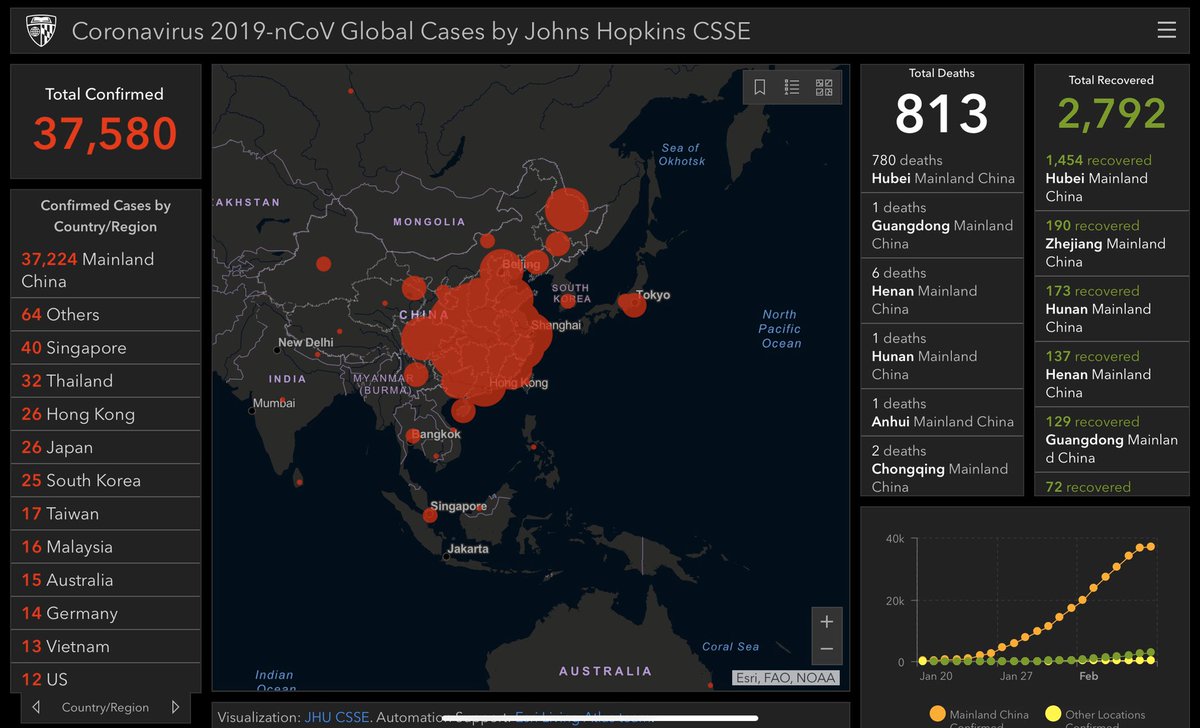Zoom in on the map
The width and height of the screenshot is (1200, 728).
click(826, 621)
